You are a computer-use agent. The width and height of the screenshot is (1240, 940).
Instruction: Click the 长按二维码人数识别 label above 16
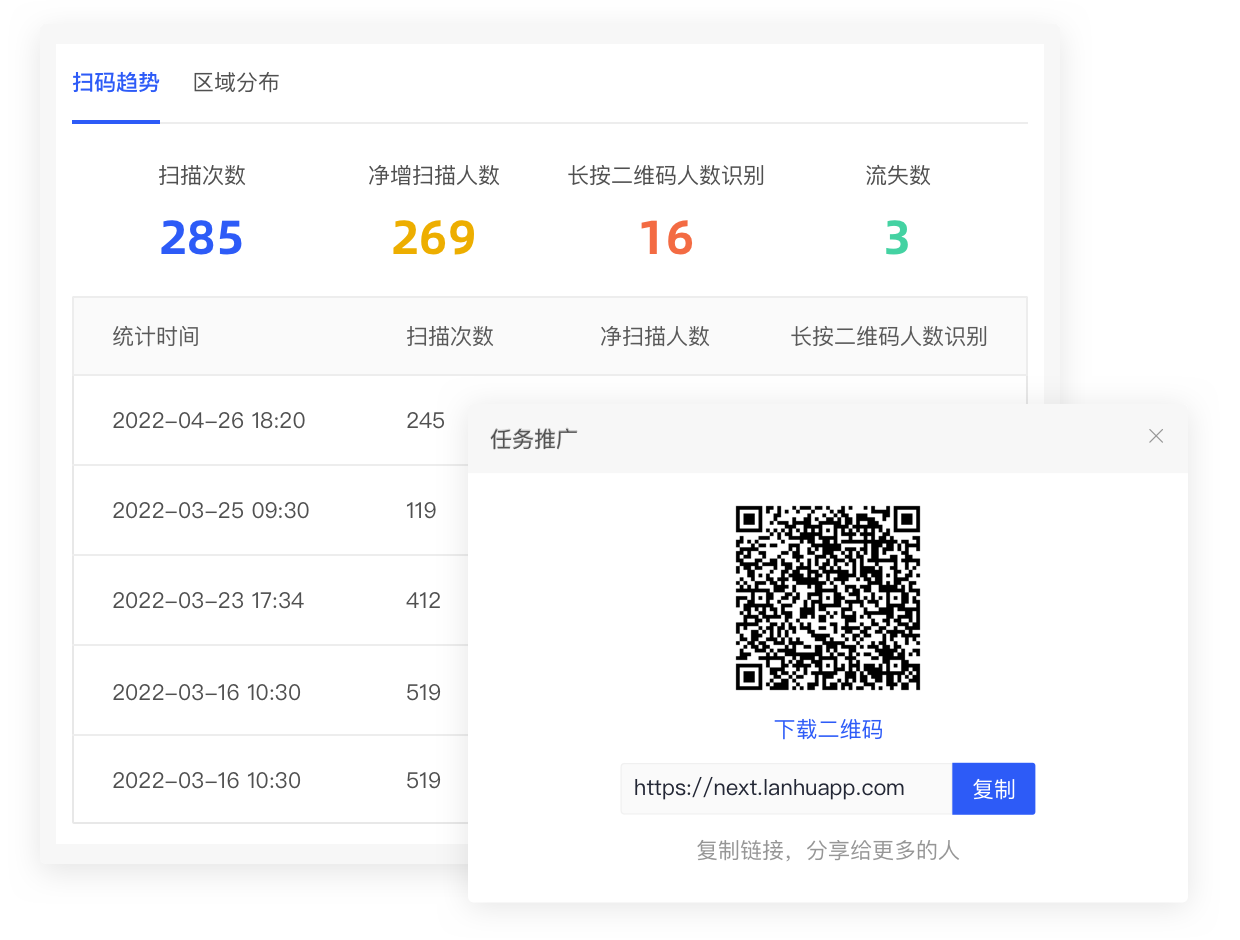(x=666, y=175)
